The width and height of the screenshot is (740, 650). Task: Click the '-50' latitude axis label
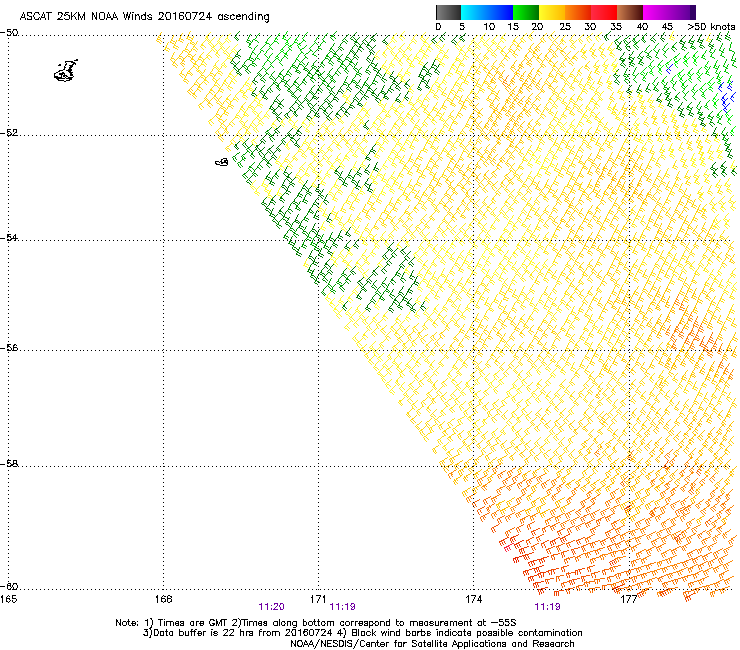tap(9, 33)
